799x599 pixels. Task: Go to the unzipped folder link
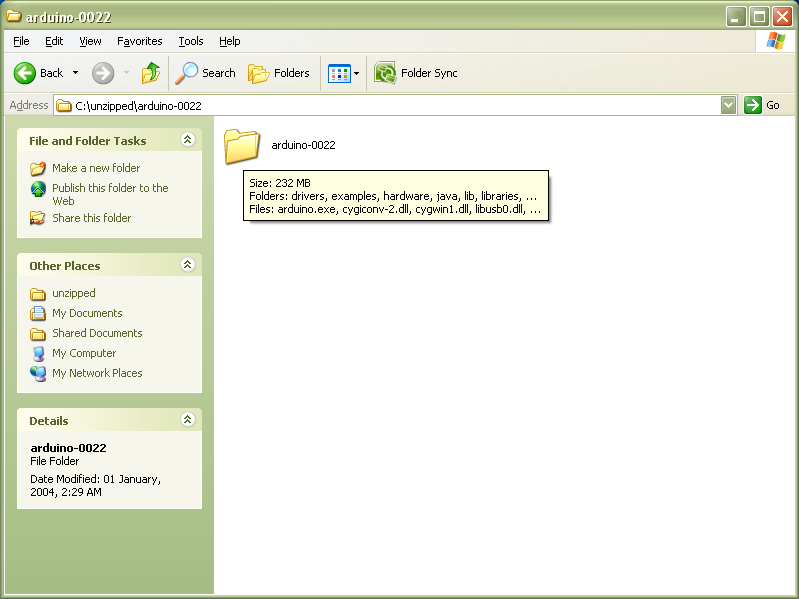coord(73,293)
